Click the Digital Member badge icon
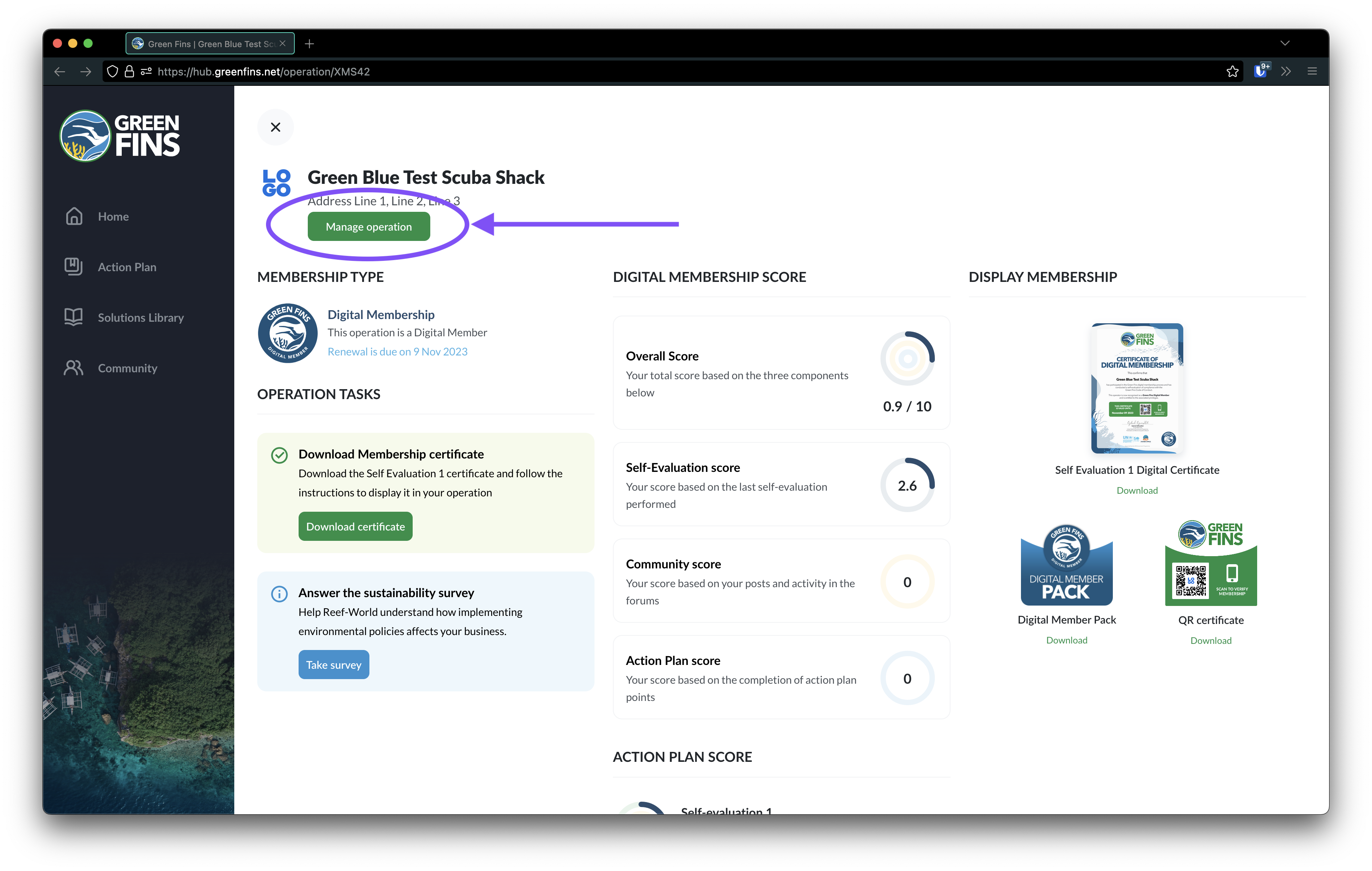The height and width of the screenshot is (871, 1372). point(288,333)
